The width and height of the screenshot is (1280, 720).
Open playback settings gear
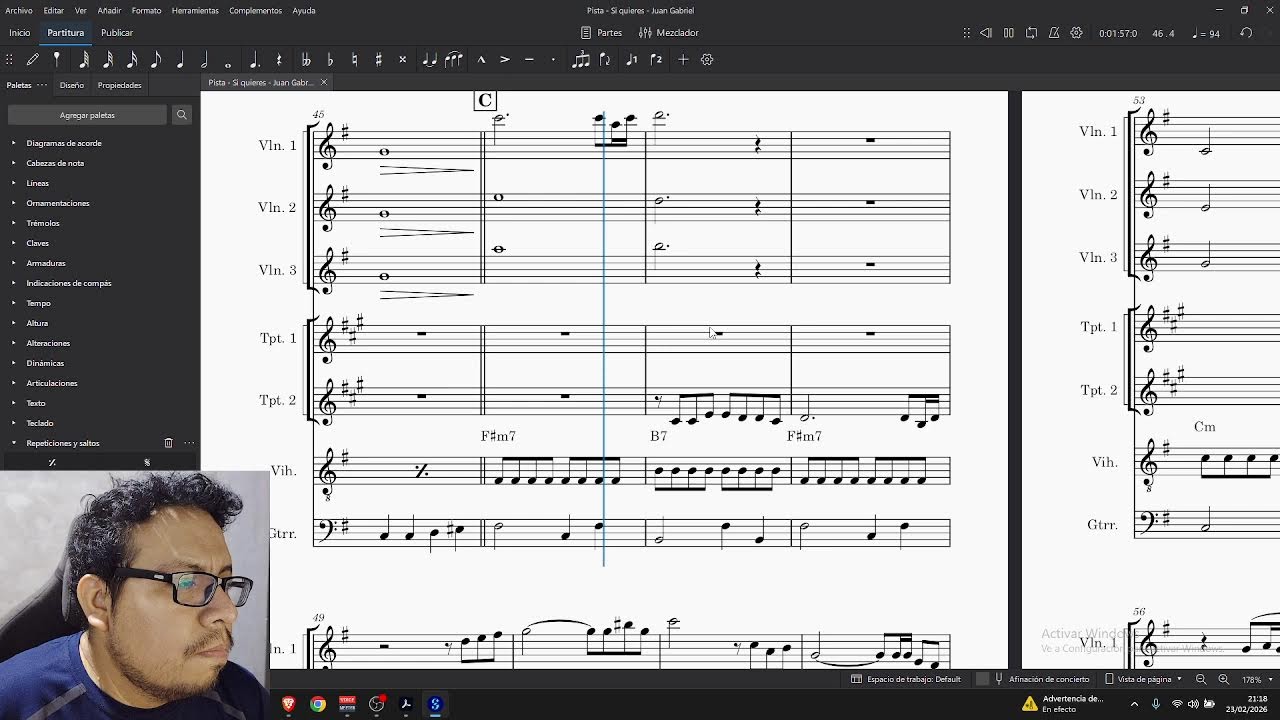point(1077,33)
